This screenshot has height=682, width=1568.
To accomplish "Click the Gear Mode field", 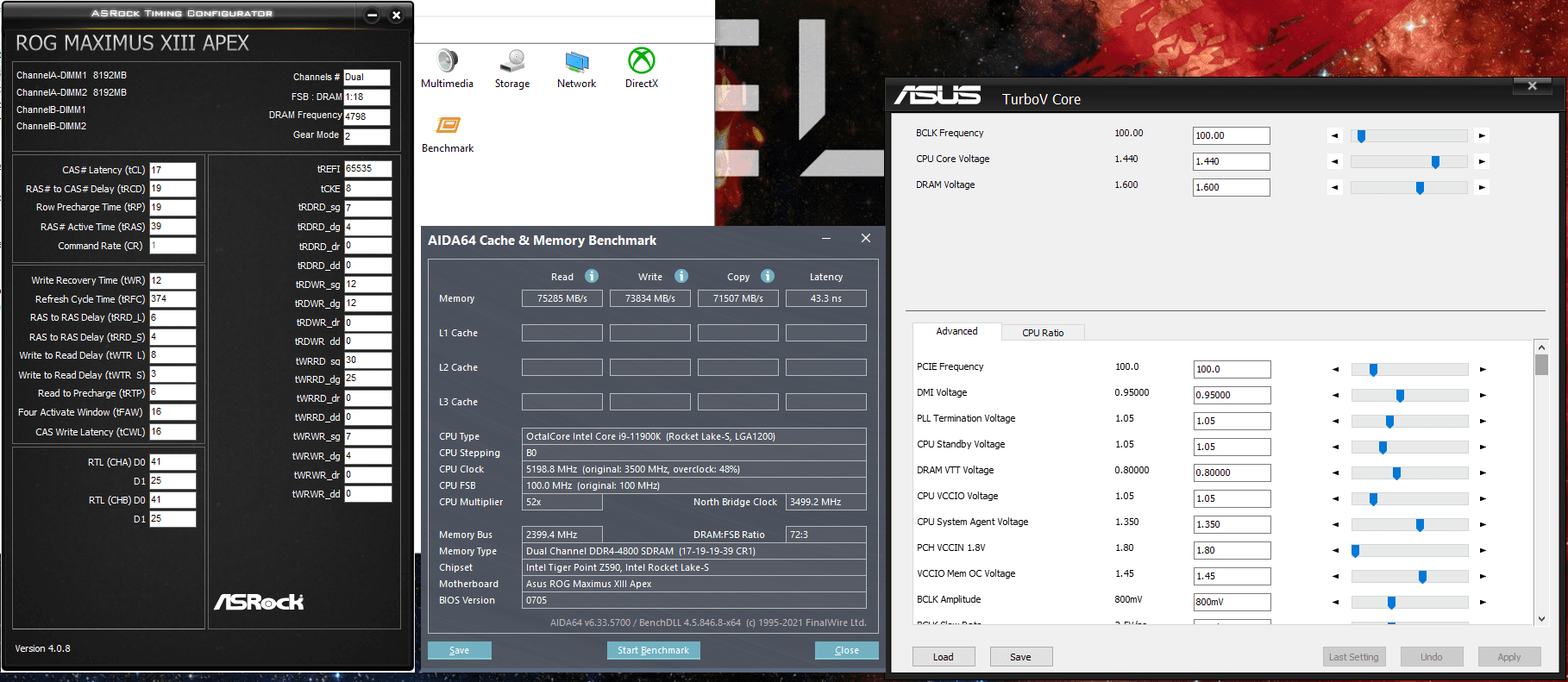I will pos(367,136).
